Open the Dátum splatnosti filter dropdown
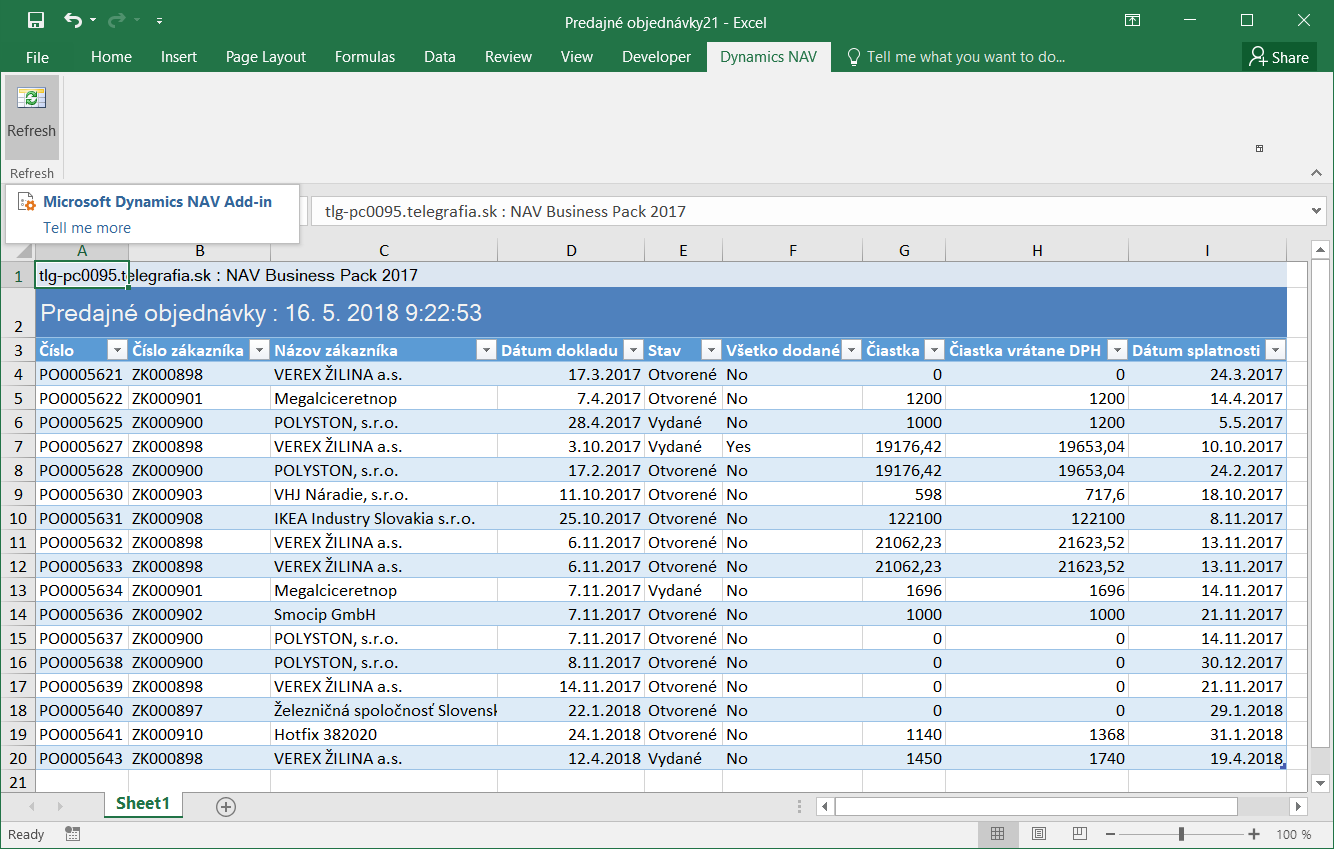1334x849 pixels. (x=1275, y=350)
